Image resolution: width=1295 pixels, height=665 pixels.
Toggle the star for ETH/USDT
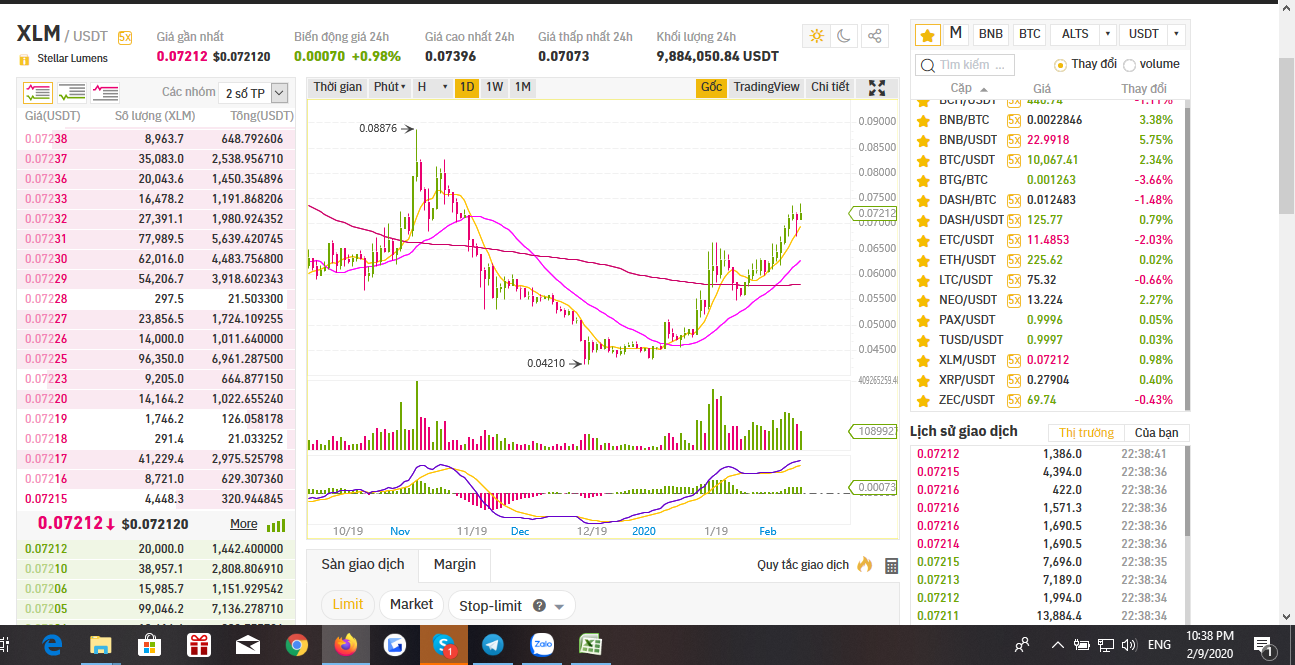click(923, 259)
